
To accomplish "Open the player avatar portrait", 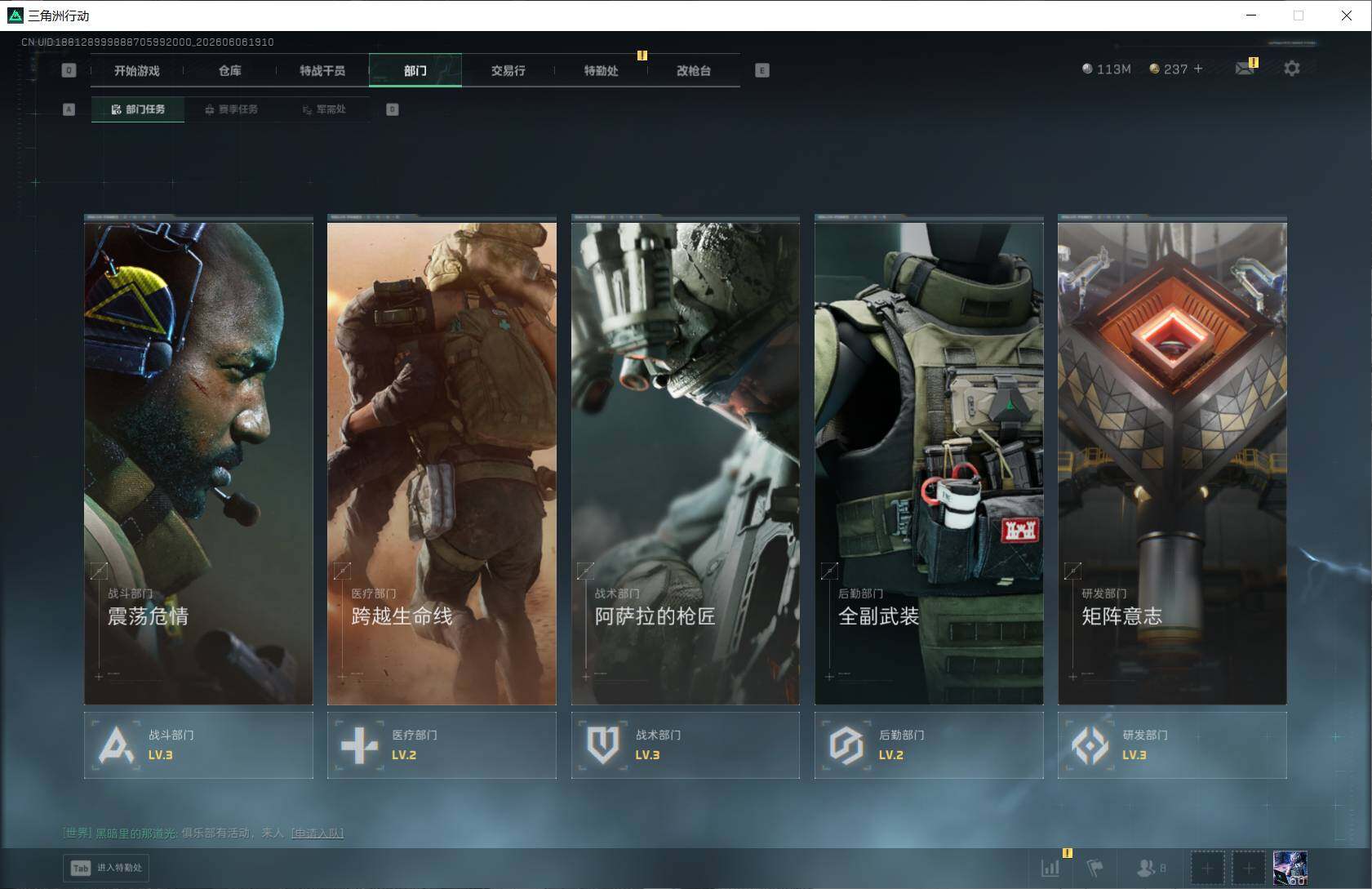I will (x=1290, y=868).
